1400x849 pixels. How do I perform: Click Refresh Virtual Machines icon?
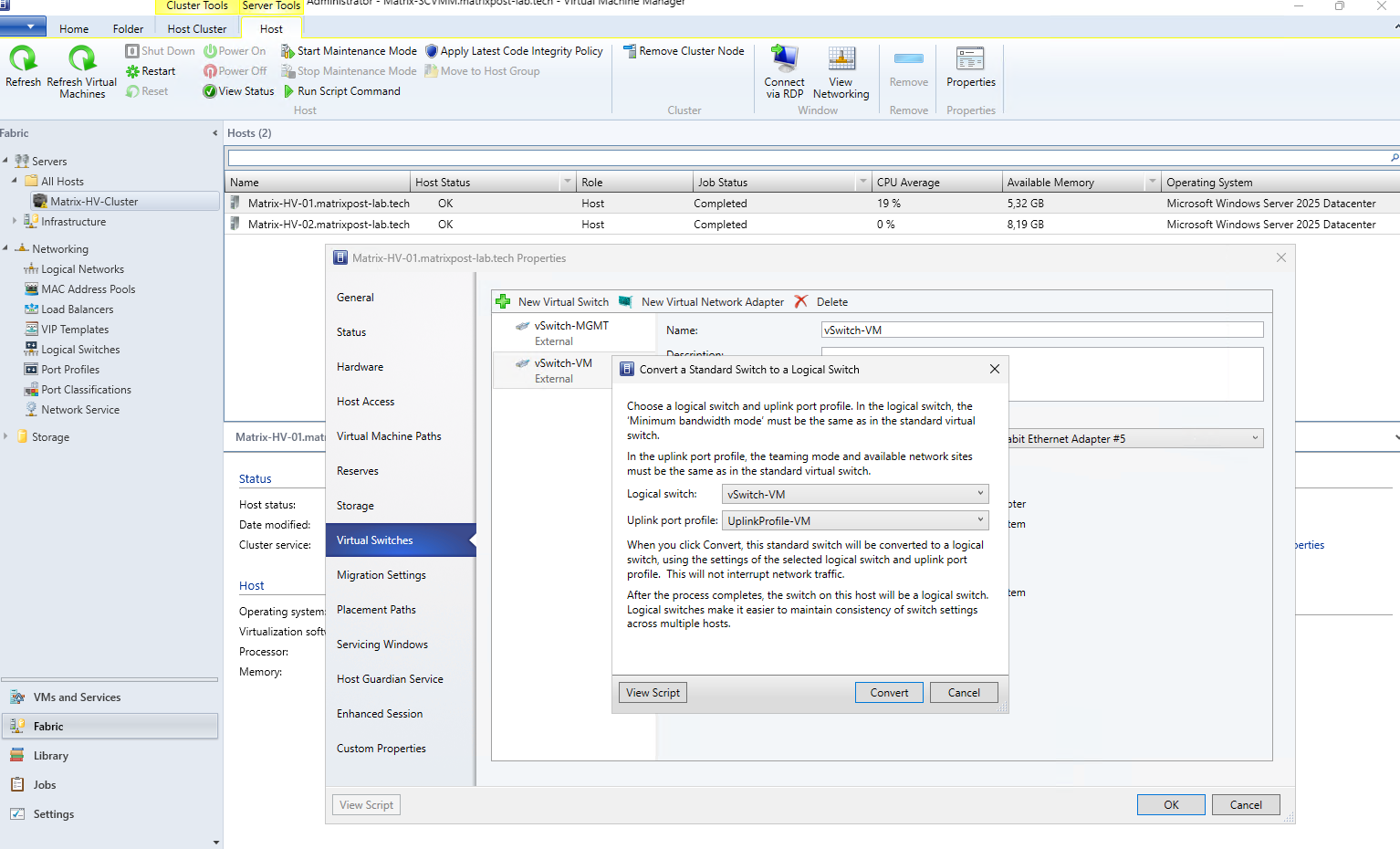(82, 71)
